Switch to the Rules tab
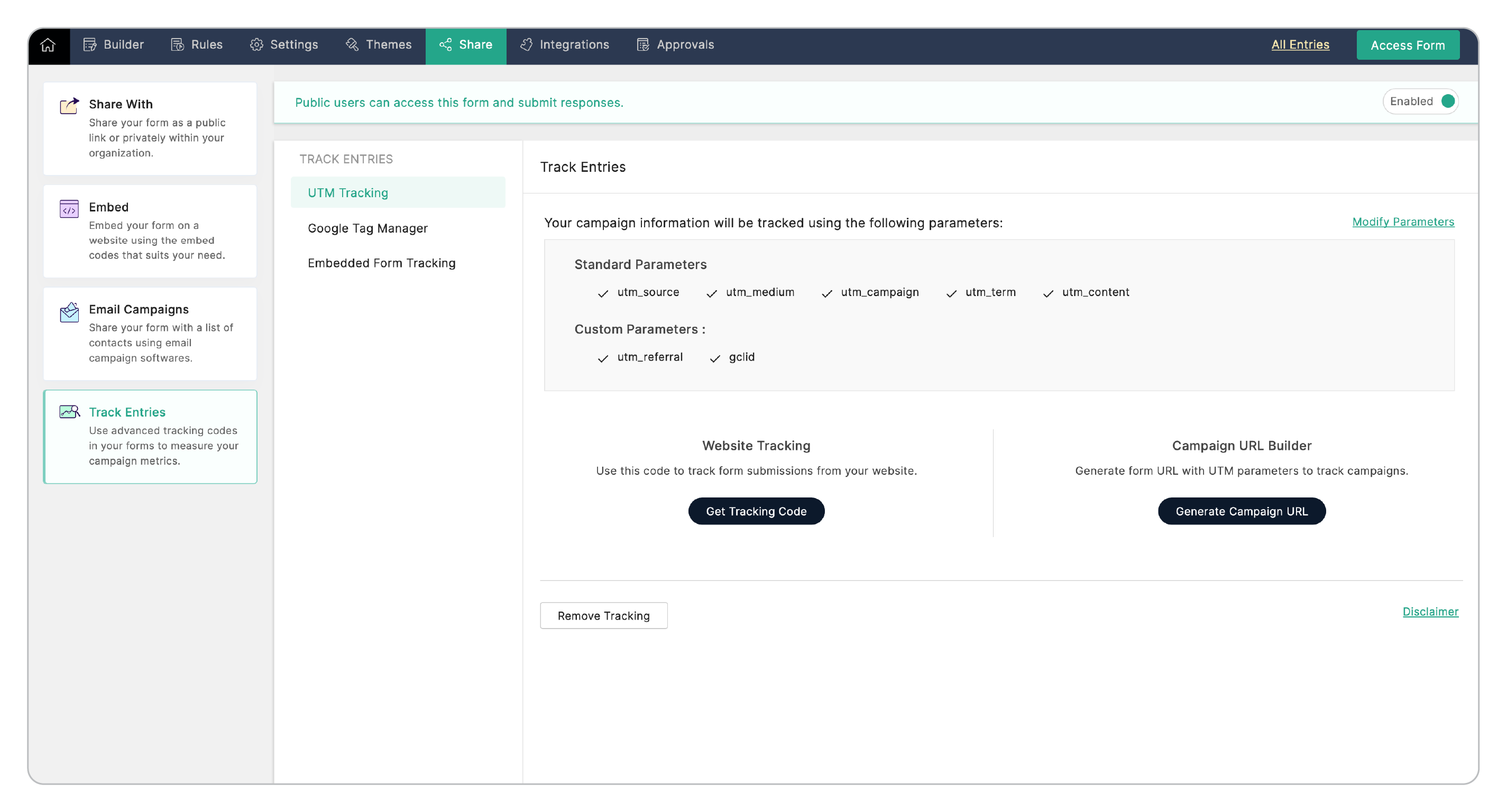This screenshot has height=812, width=1507. click(197, 45)
